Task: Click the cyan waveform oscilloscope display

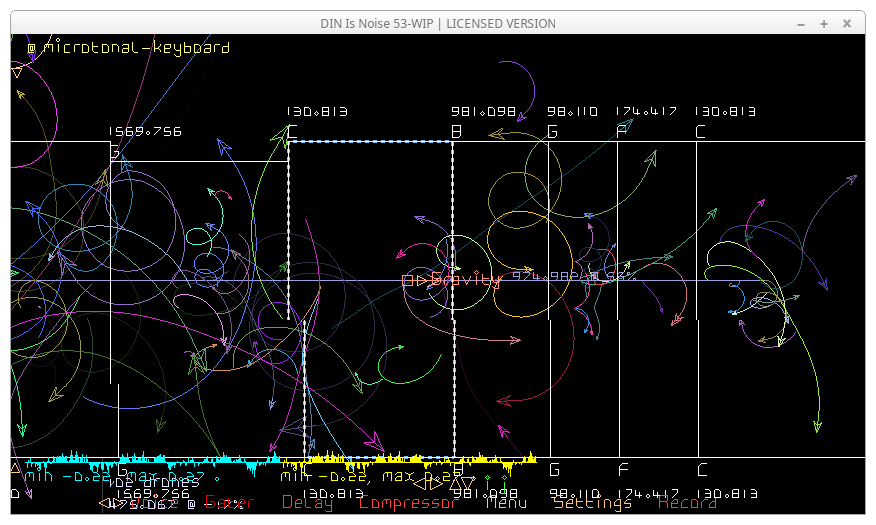Action: [150, 461]
